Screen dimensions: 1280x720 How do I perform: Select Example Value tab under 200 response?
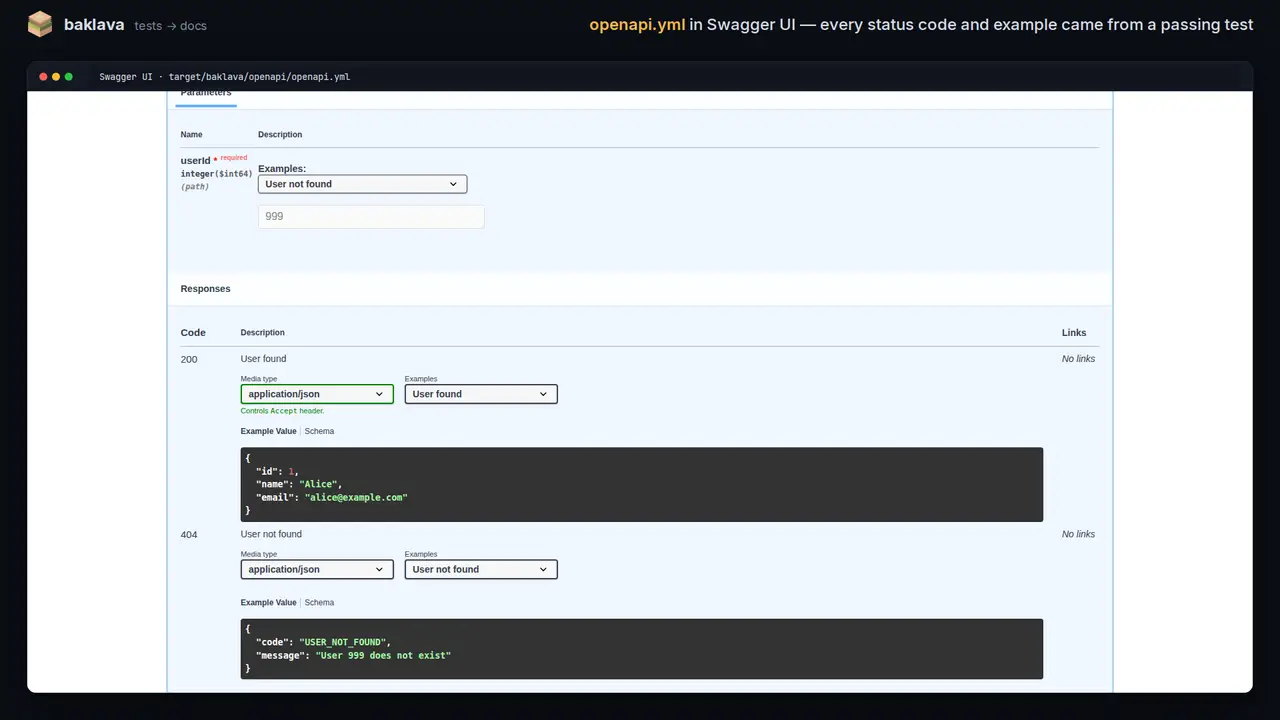[x=268, y=431]
